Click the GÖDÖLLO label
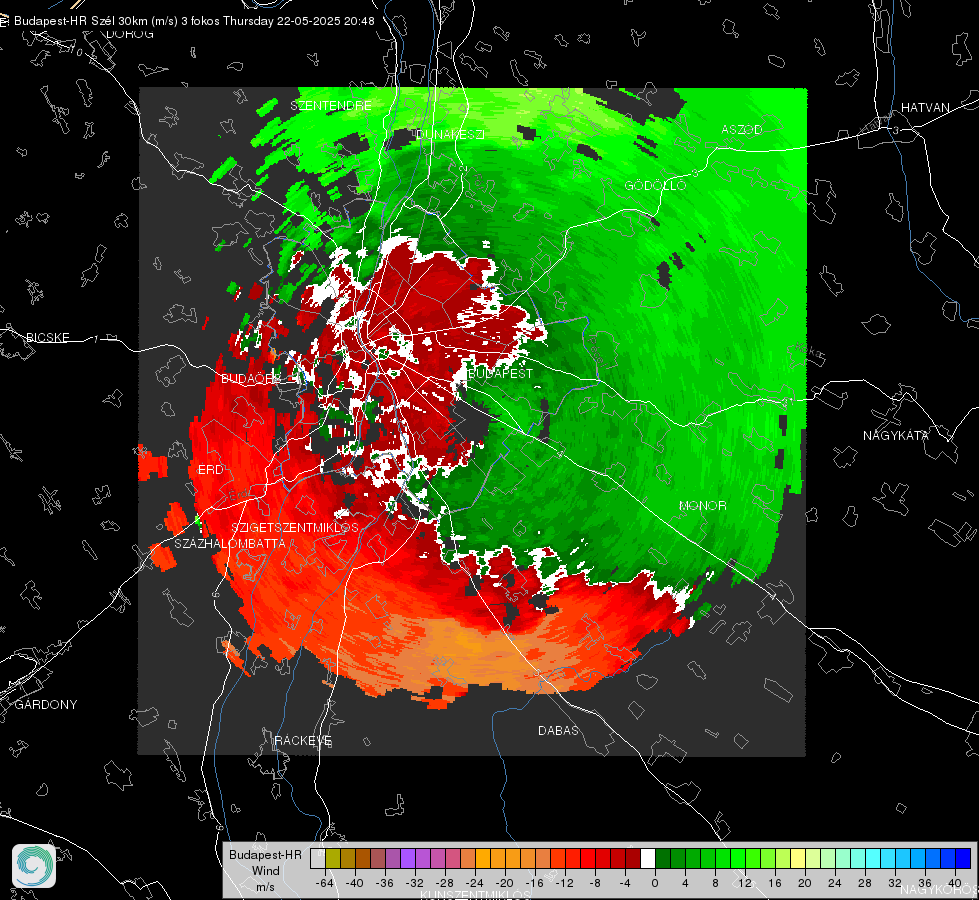979x900 pixels. pyautogui.click(x=656, y=185)
